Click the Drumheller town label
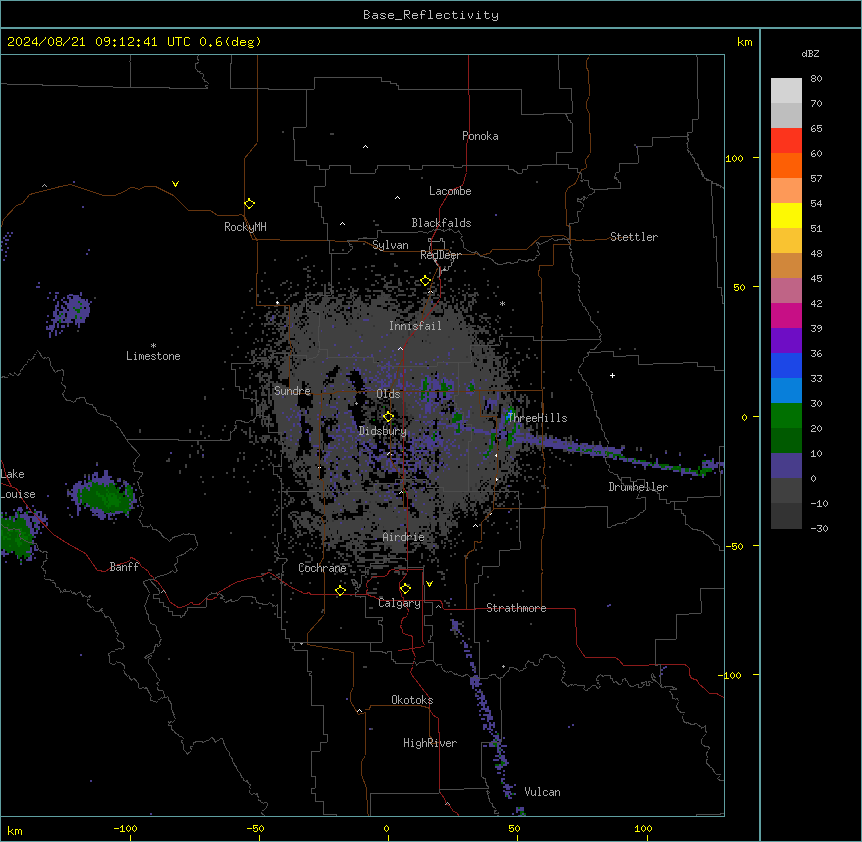Viewport: 862px width, 842px height. [x=638, y=487]
